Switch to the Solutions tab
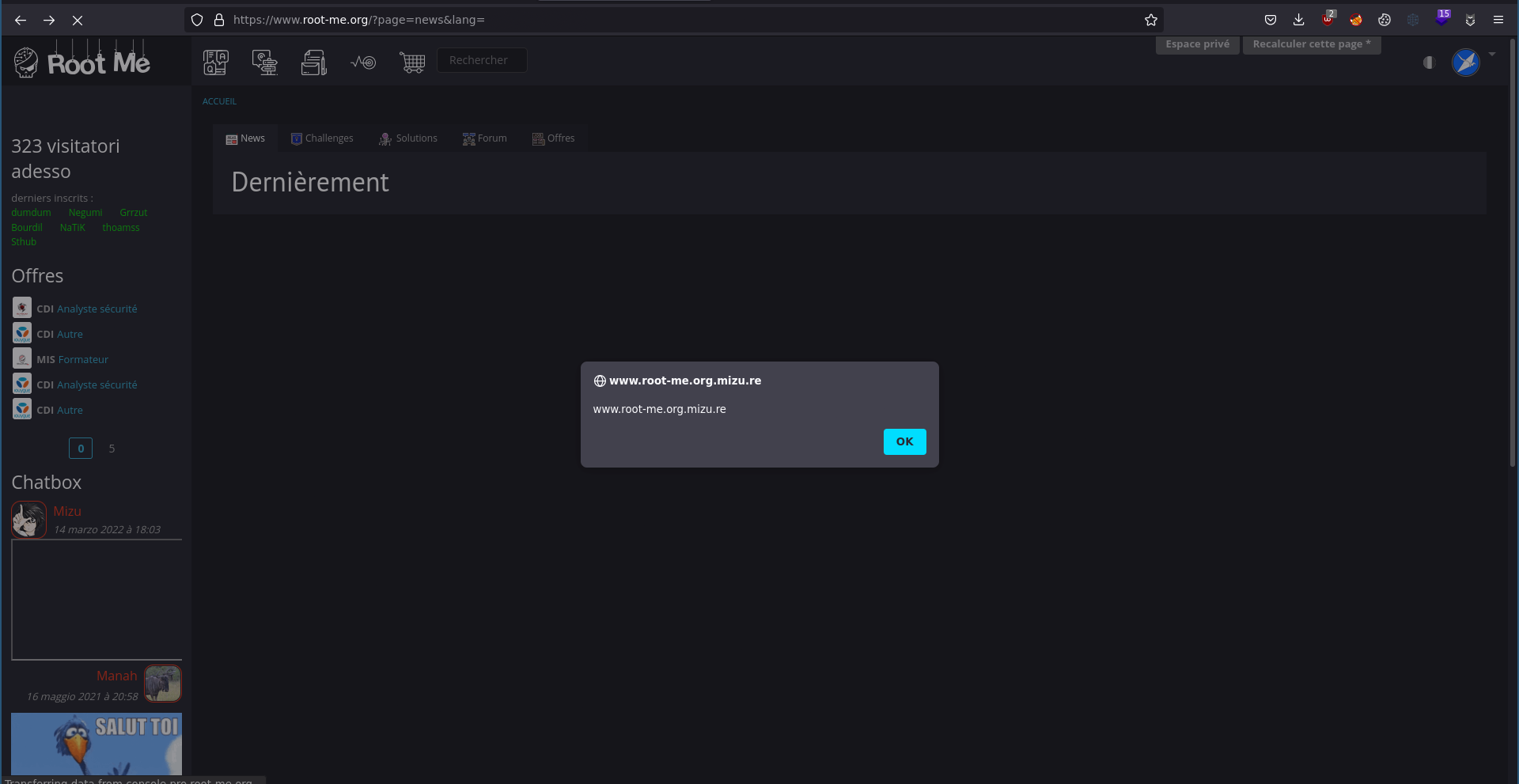The width and height of the screenshot is (1519, 784). pos(408,138)
